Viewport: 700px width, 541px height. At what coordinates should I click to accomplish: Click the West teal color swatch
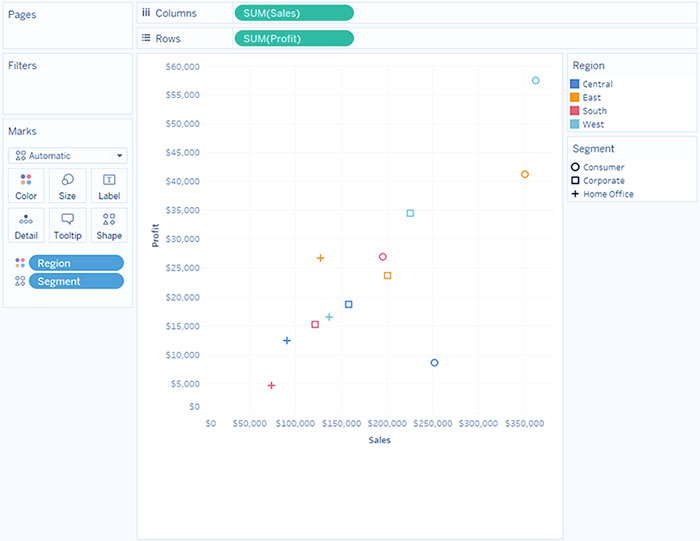(x=575, y=124)
